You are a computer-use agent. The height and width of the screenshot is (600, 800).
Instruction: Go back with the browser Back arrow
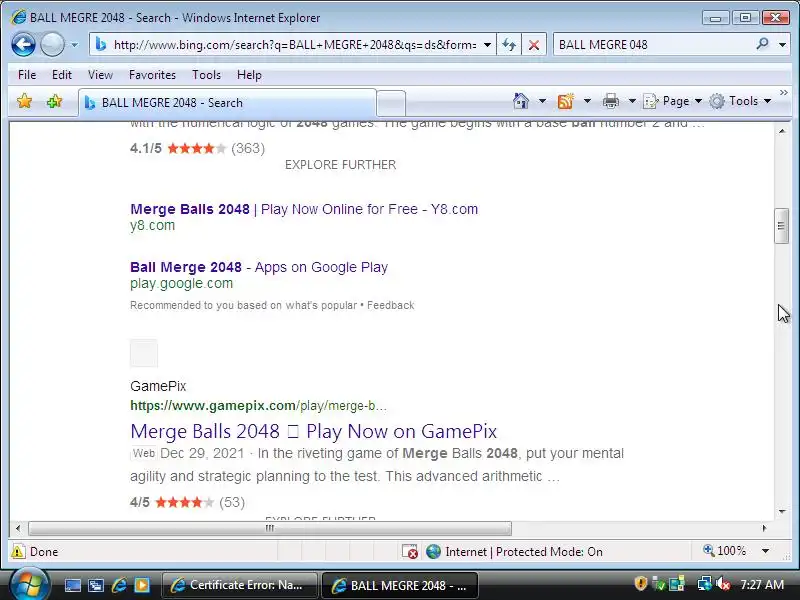pyautogui.click(x=23, y=45)
